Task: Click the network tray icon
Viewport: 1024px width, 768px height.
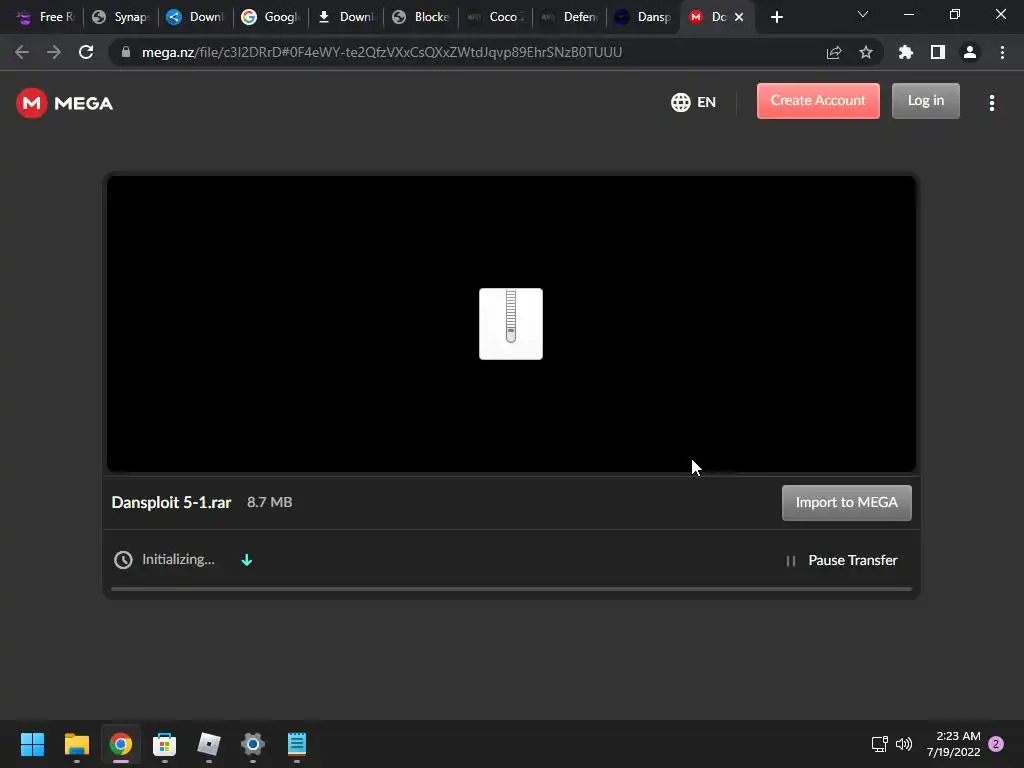Action: [879, 744]
